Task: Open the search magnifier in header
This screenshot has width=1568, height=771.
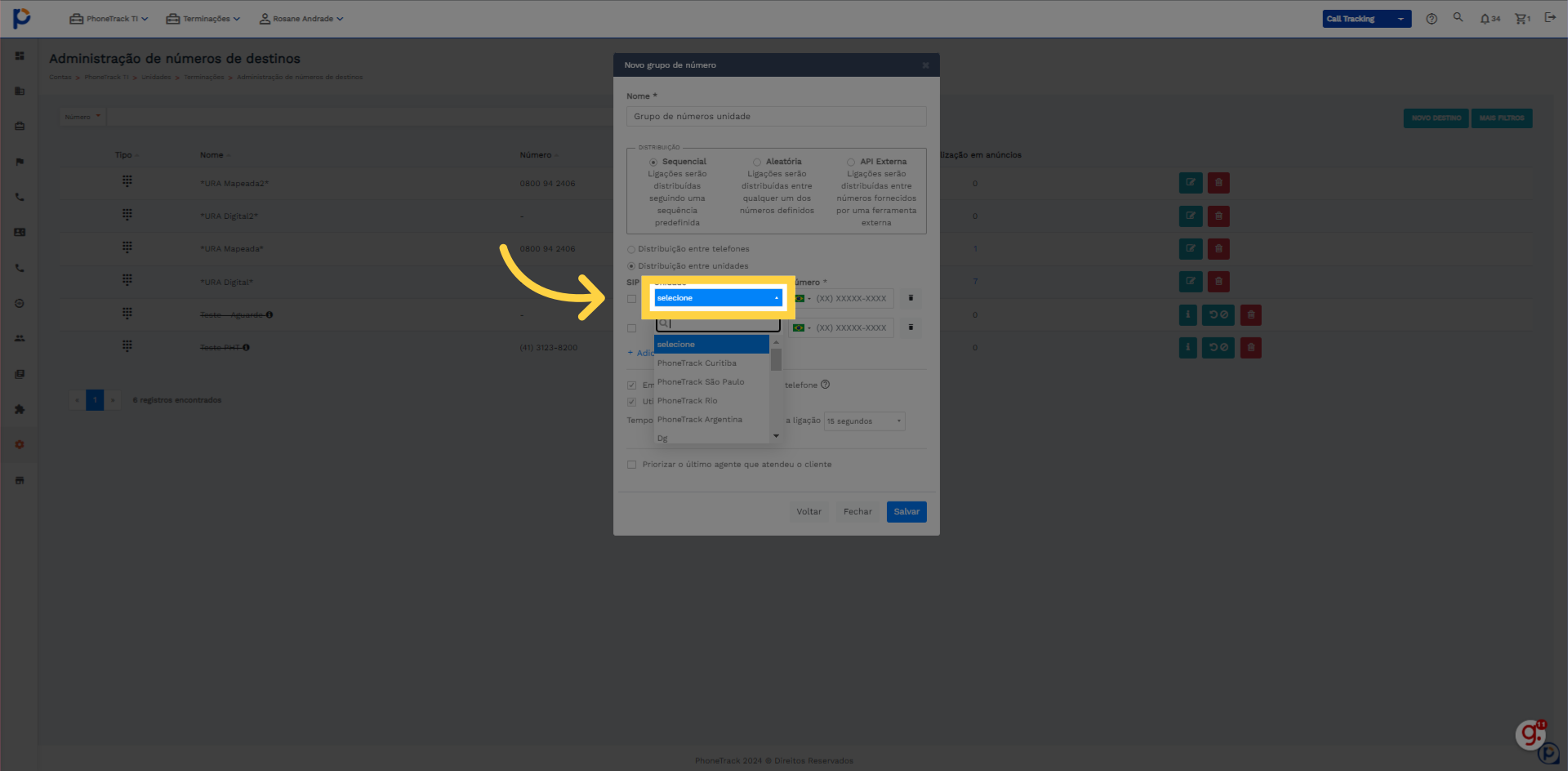Action: 1458,17
